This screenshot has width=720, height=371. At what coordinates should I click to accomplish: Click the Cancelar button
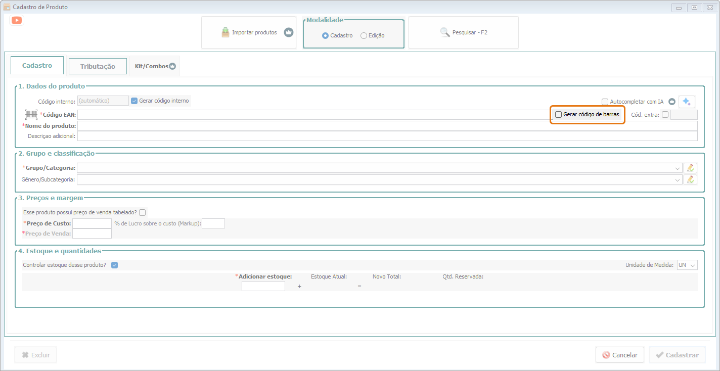(x=620, y=355)
